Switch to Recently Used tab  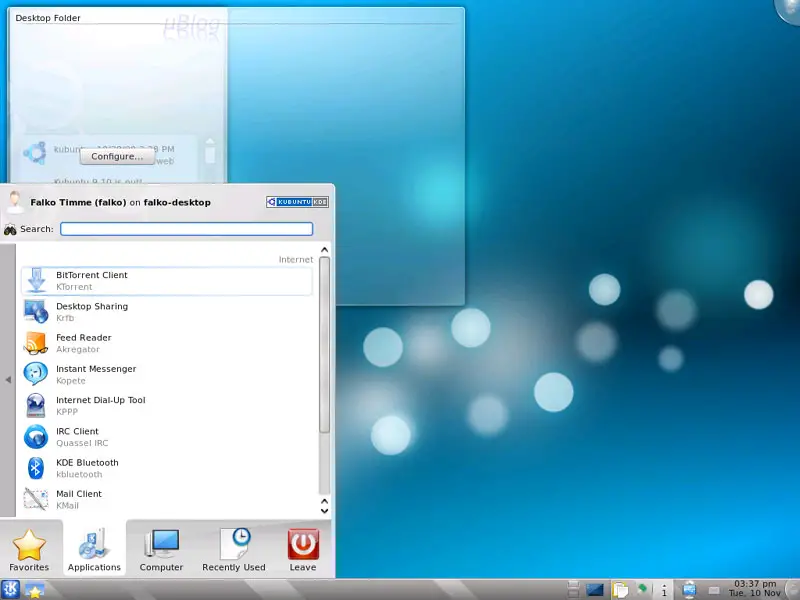coord(234,549)
